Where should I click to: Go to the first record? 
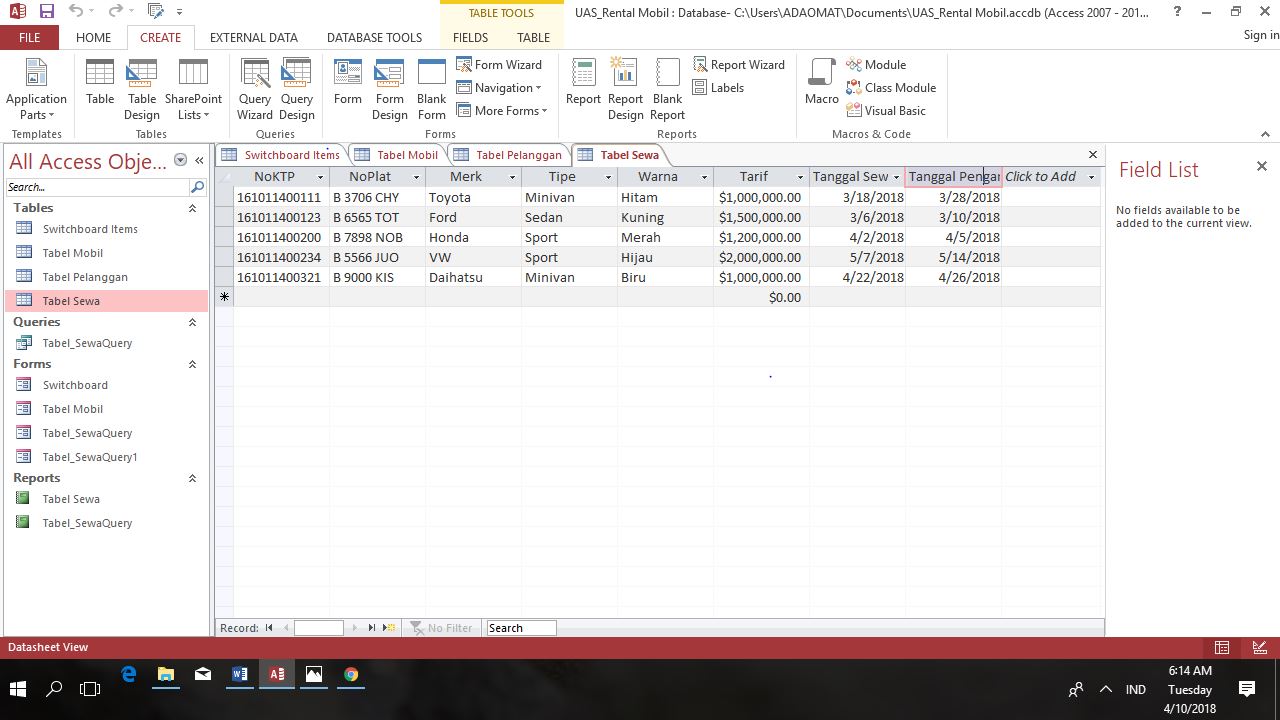coord(269,628)
